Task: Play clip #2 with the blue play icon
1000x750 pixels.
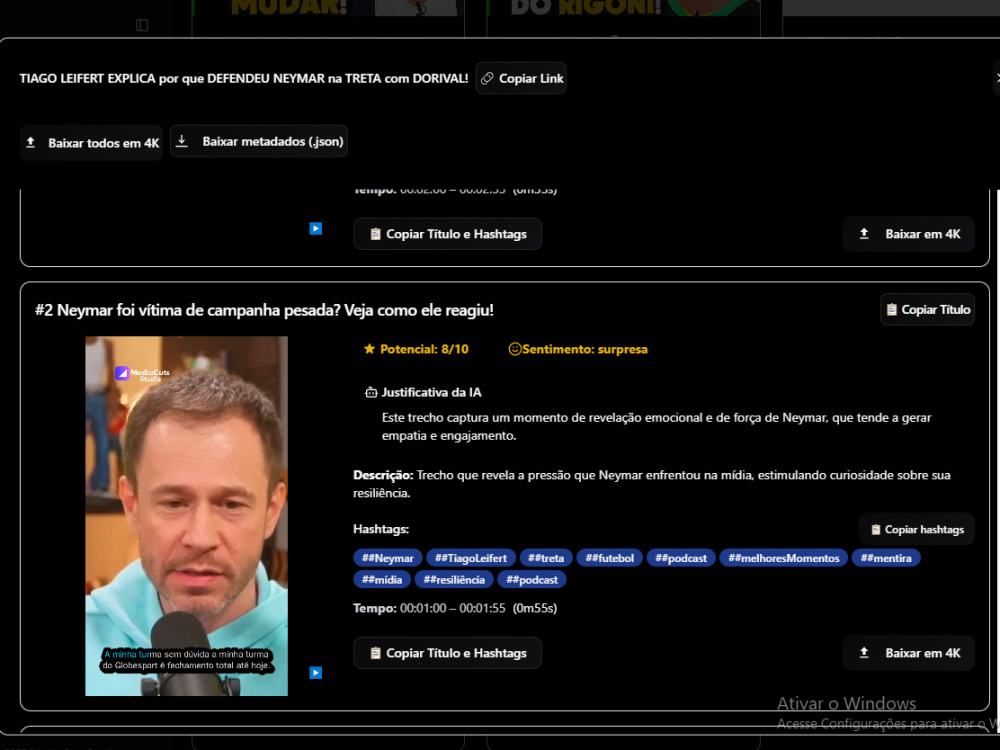Action: 316,672
